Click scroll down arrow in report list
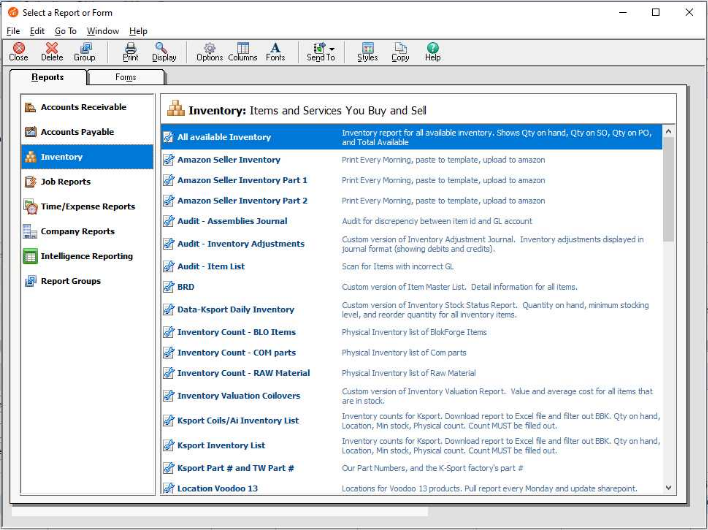This screenshot has width=708, height=530. (669, 488)
